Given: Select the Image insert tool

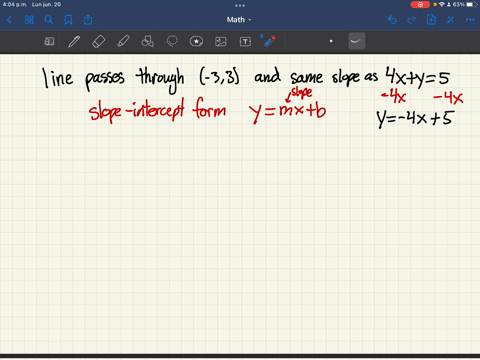Looking at the screenshot, I should pos(221,42).
